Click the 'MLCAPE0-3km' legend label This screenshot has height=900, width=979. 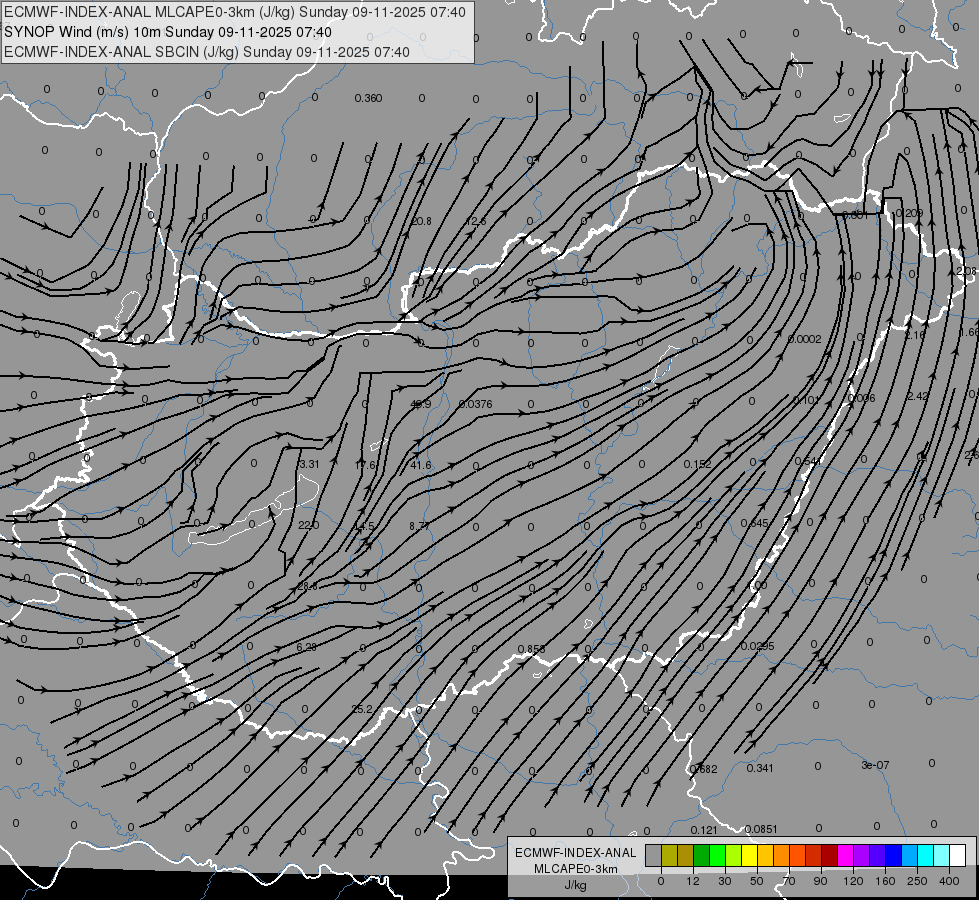click(575, 869)
